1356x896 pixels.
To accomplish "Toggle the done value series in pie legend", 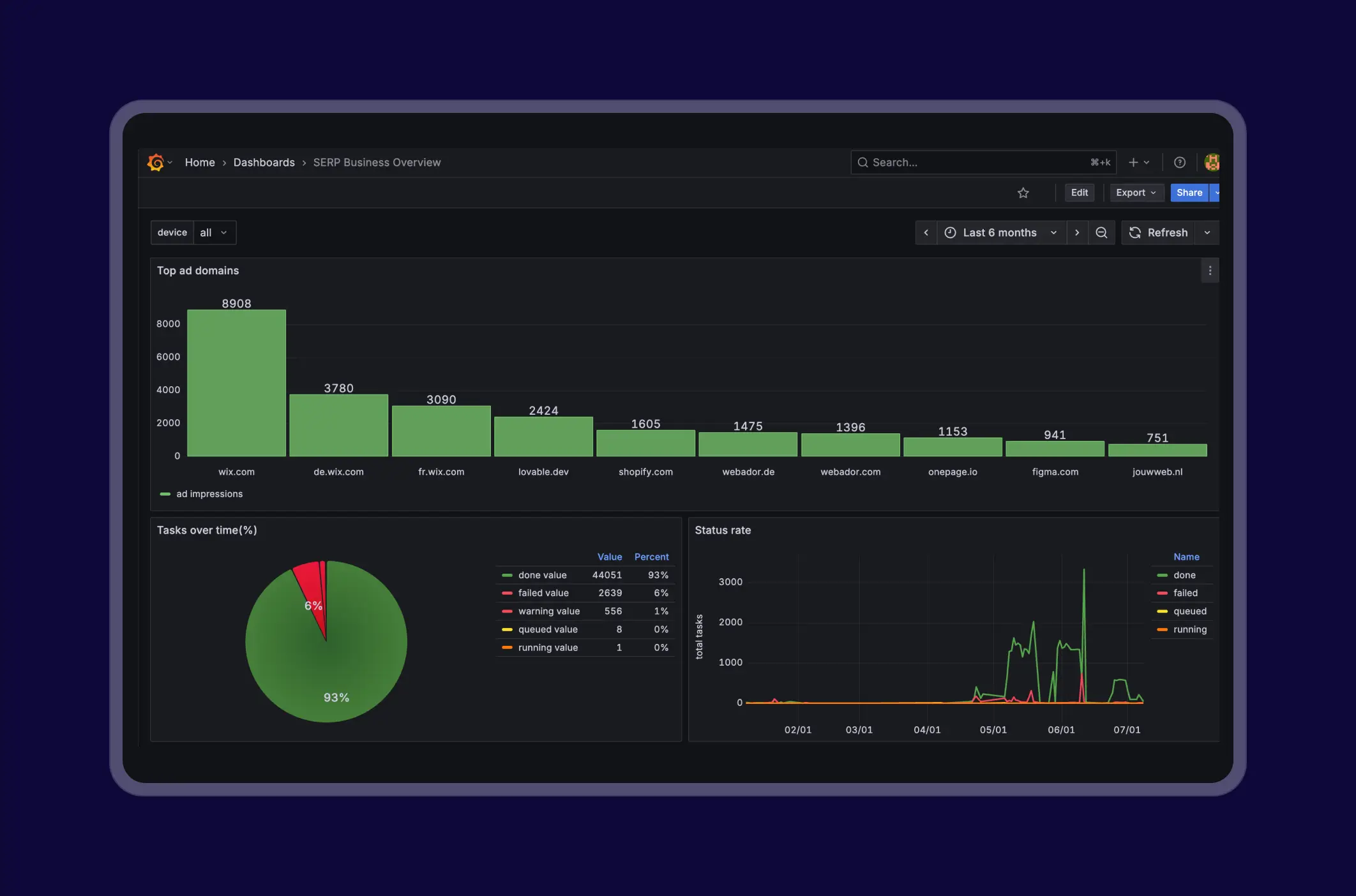I will 542,575.
